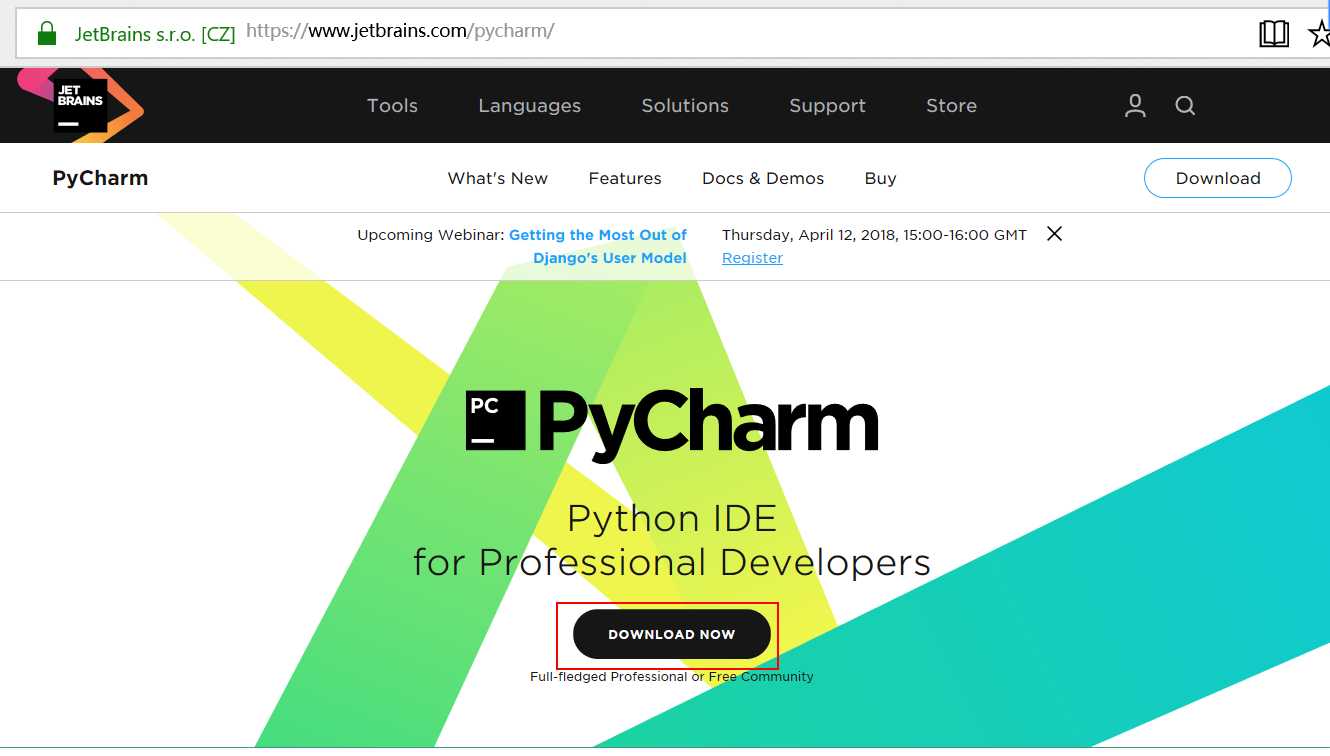Image resolution: width=1330 pixels, height=756 pixels.
Task: Click the green padlock security icon
Action: coord(46,34)
